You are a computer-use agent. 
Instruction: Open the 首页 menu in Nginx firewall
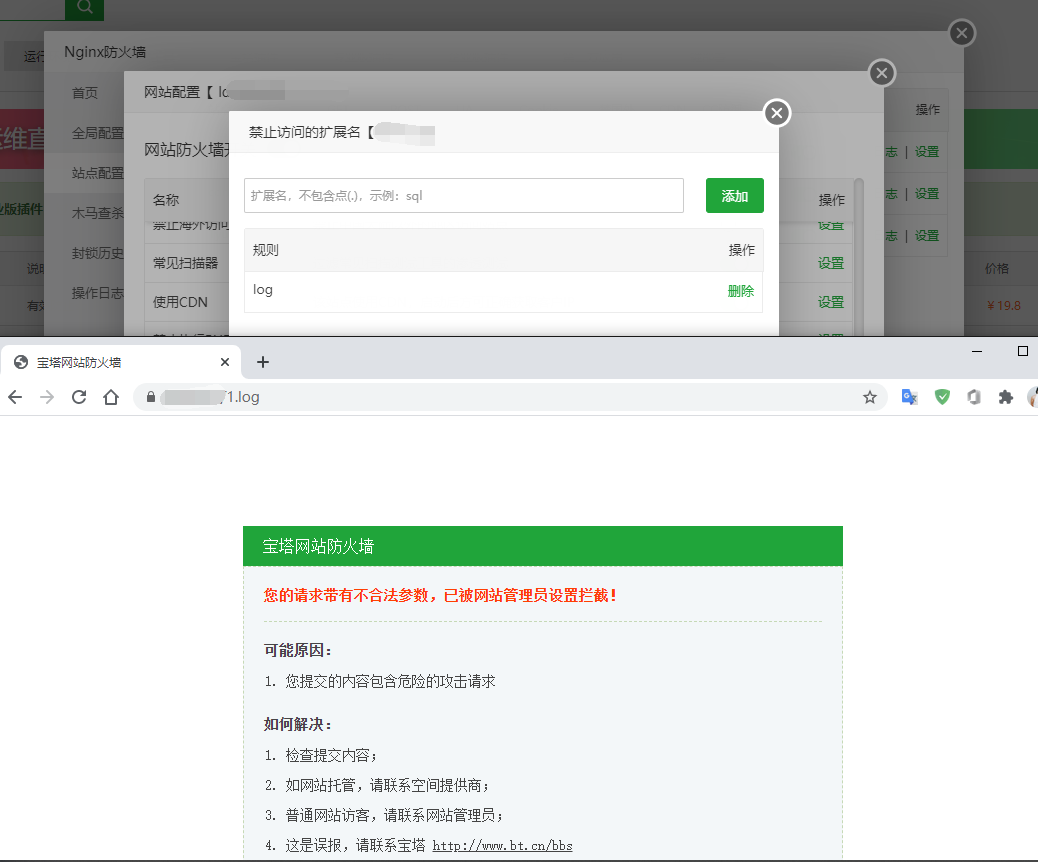(x=85, y=93)
